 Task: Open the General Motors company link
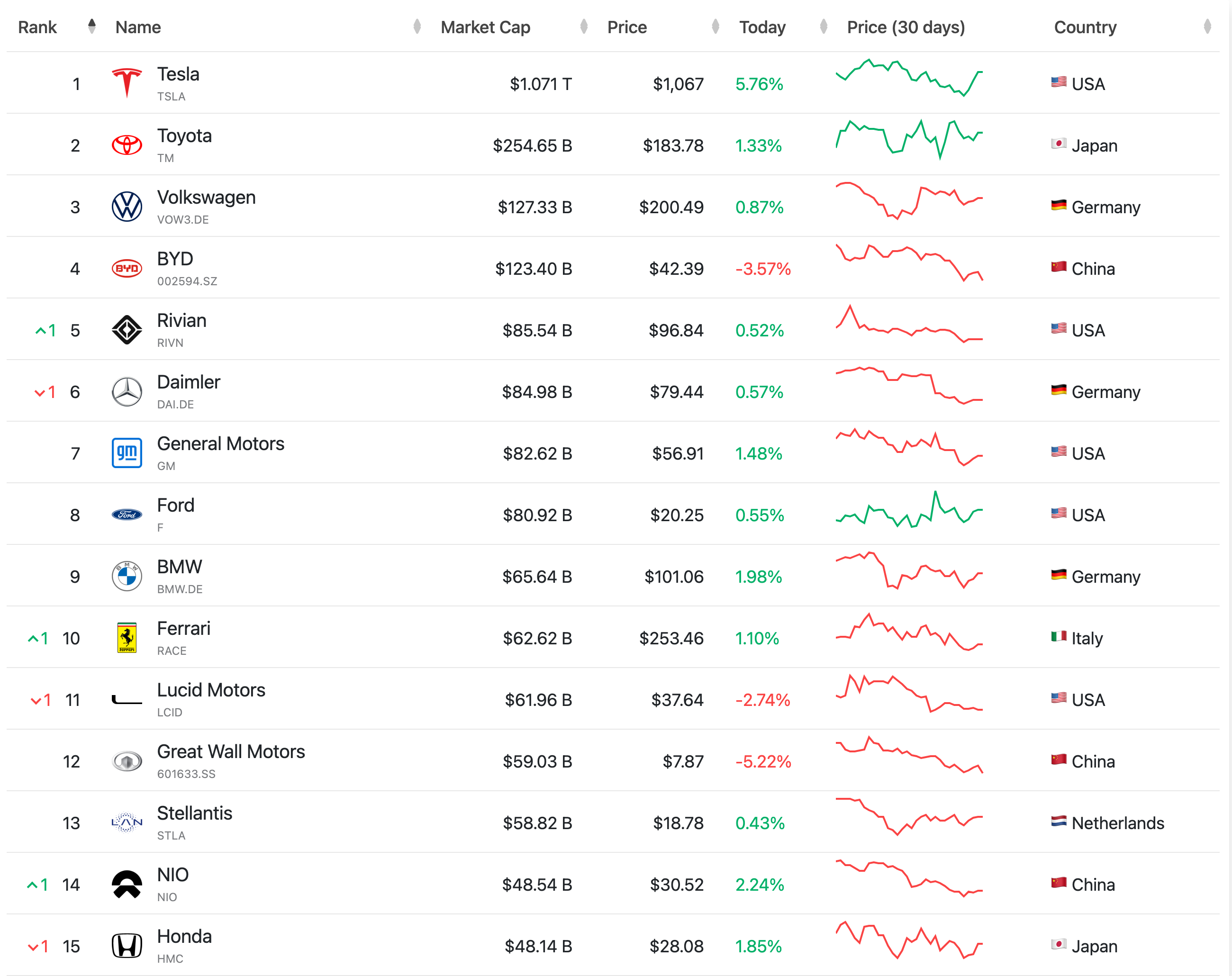point(220,443)
